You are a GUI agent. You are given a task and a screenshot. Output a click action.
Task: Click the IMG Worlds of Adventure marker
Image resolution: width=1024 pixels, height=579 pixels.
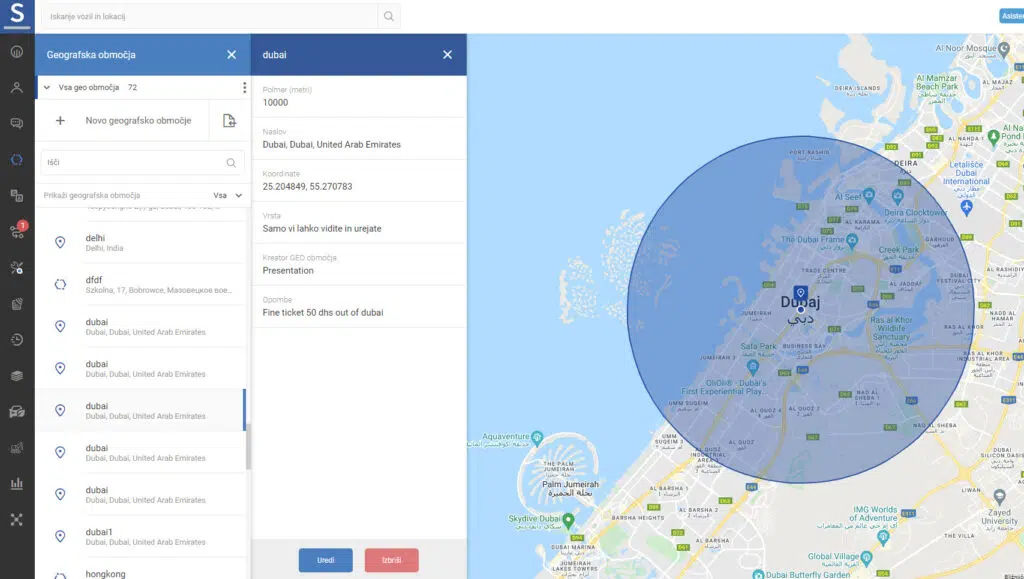(884, 537)
